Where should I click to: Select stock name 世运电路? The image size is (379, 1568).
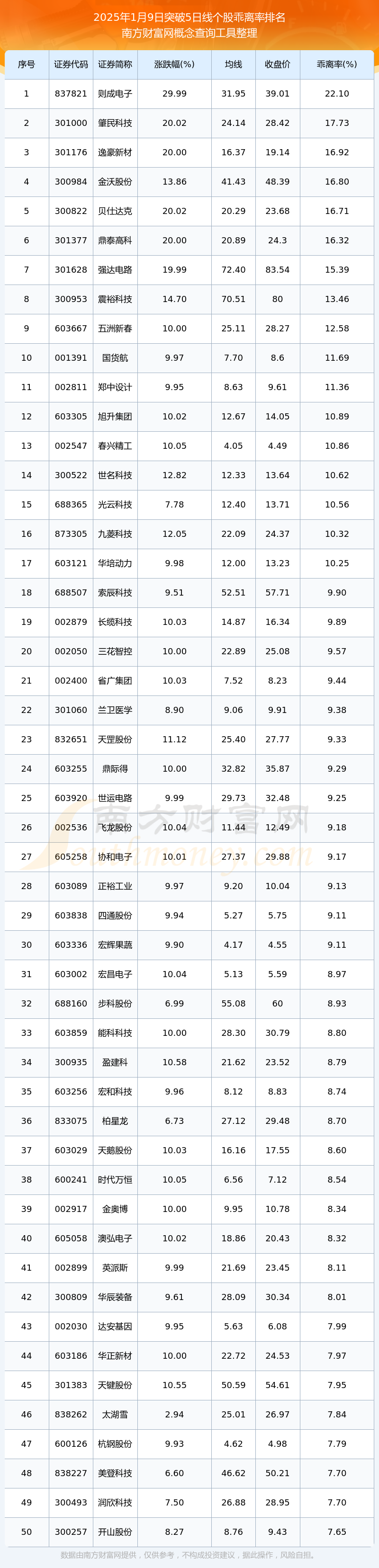point(115,798)
